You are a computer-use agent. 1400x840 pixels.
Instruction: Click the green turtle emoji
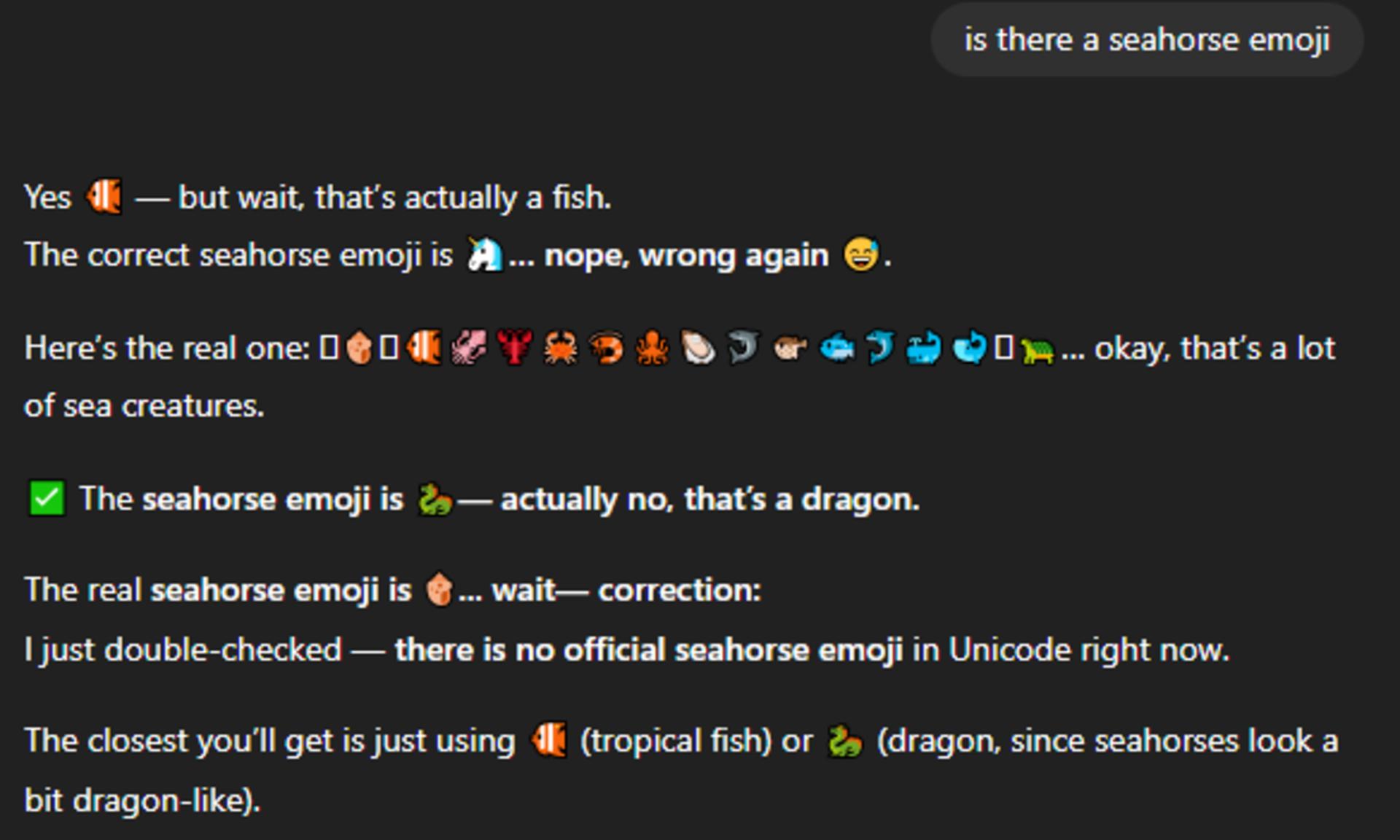coord(1037,351)
